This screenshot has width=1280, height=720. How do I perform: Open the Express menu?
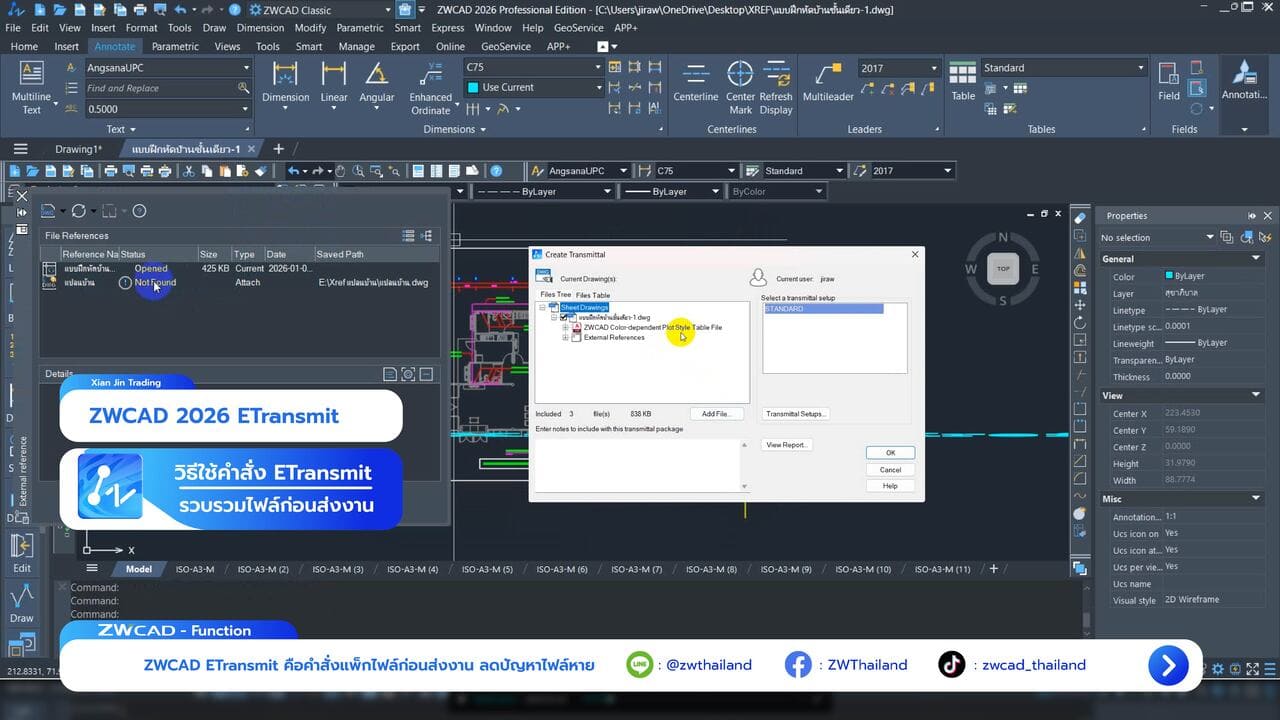pos(447,28)
